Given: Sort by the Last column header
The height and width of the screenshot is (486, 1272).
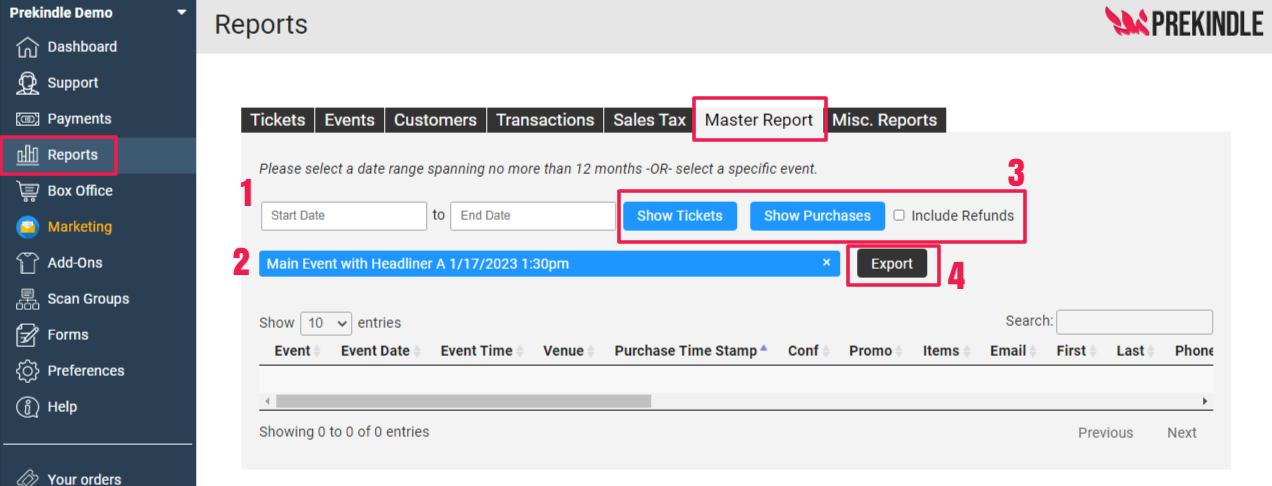Looking at the screenshot, I should (1136, 351).
